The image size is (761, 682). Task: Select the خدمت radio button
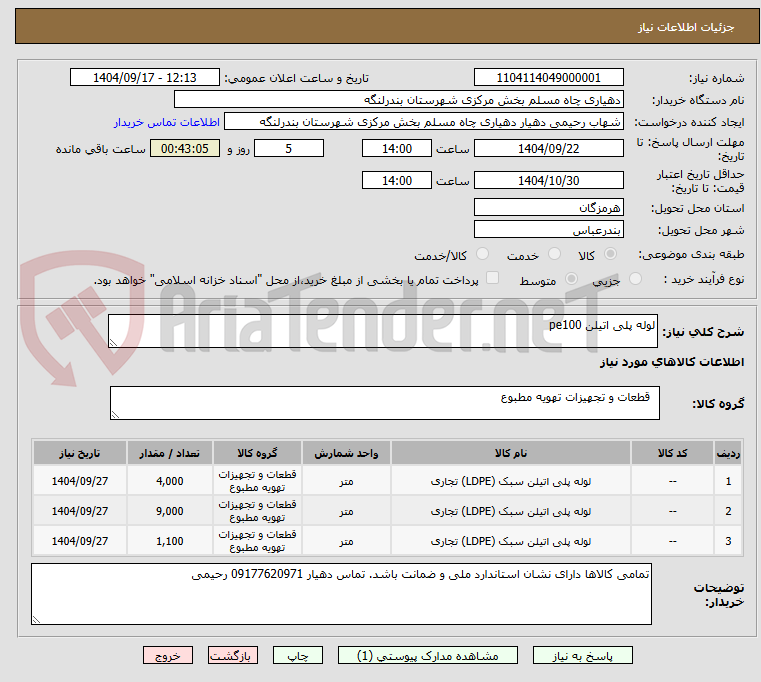(x=554, y=254)
